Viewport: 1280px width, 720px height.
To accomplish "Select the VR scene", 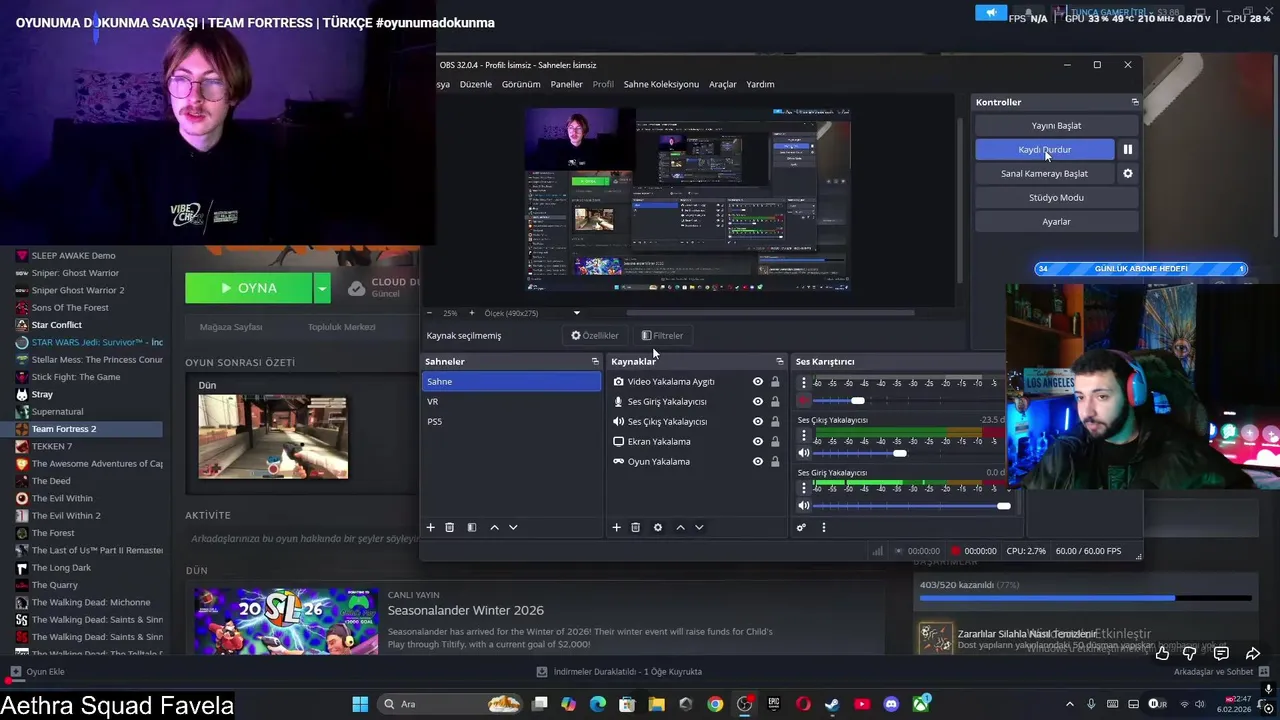I will (511, 401).
